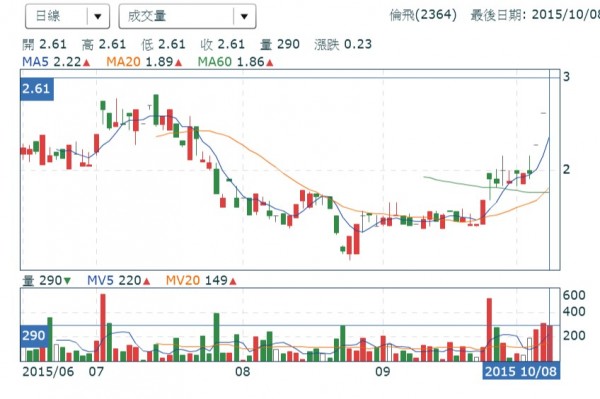
Task: Click the 漲跌 0.23 change value
Action: [343, 44]
